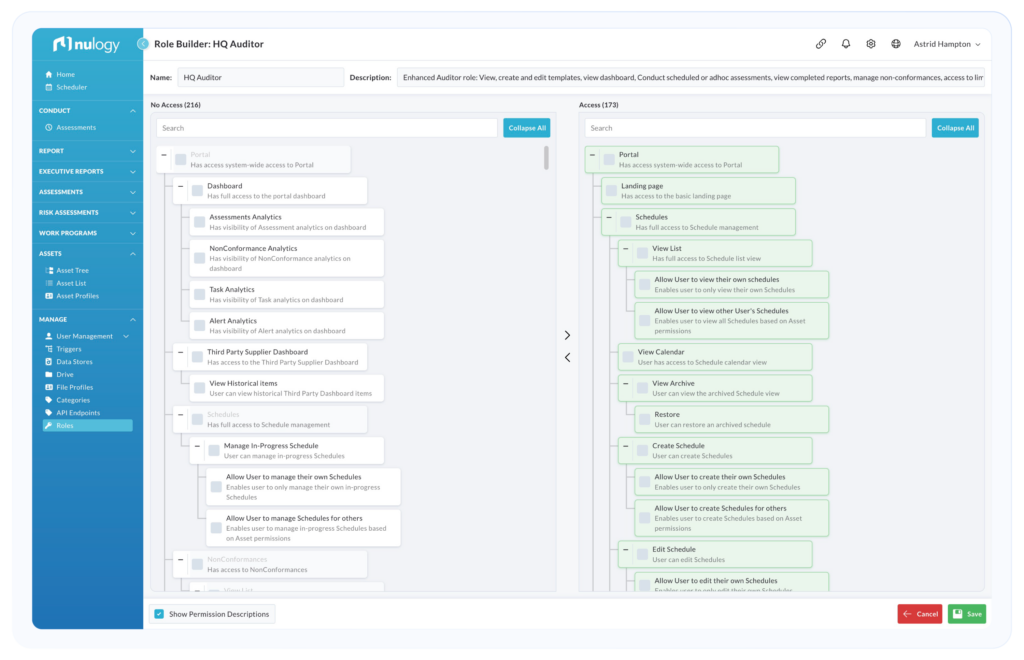This screenshot has width=1024, height=660.
Task: Click the Home icon in sidebar
Action: (x=48, y=74)
